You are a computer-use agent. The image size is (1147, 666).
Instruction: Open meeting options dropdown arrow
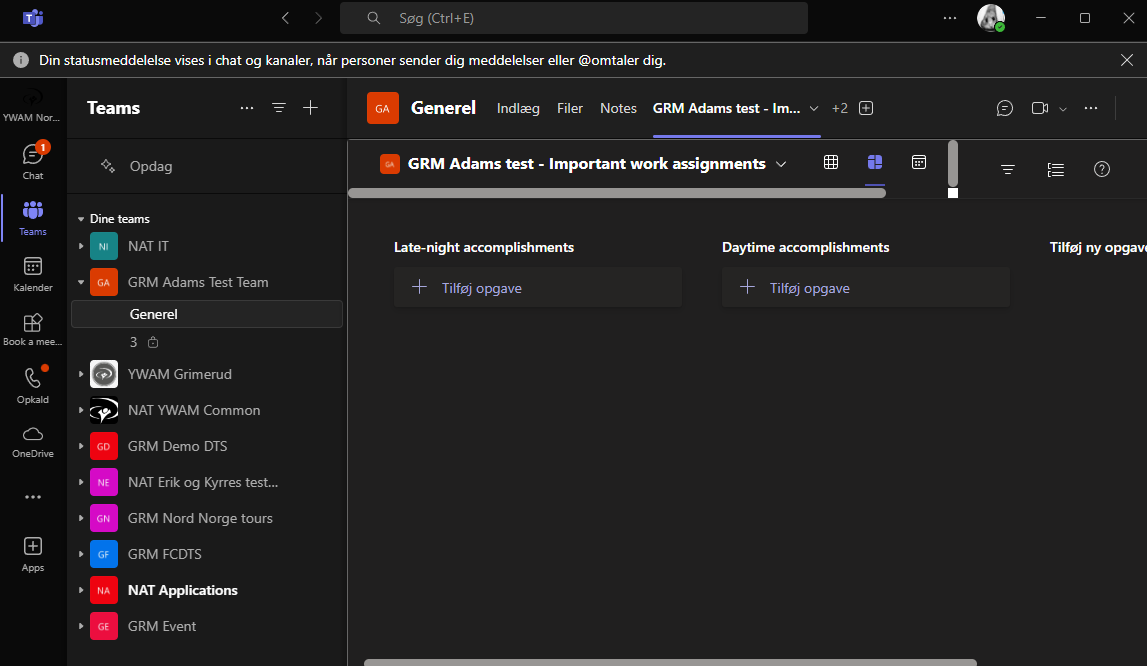pos(1063,109)
